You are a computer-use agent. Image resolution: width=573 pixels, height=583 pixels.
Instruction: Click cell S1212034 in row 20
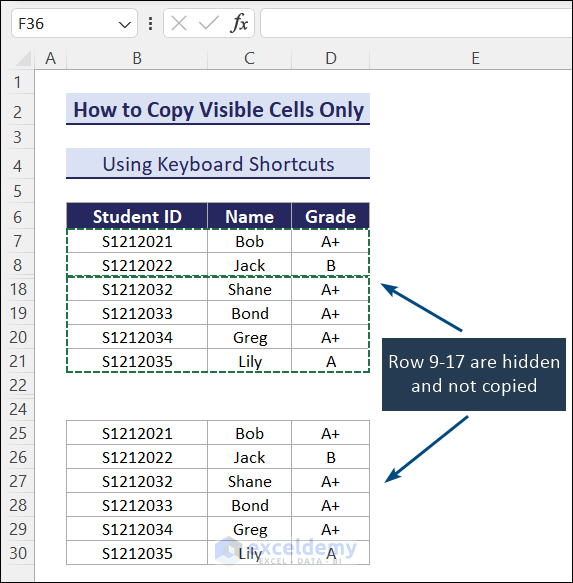137,338
